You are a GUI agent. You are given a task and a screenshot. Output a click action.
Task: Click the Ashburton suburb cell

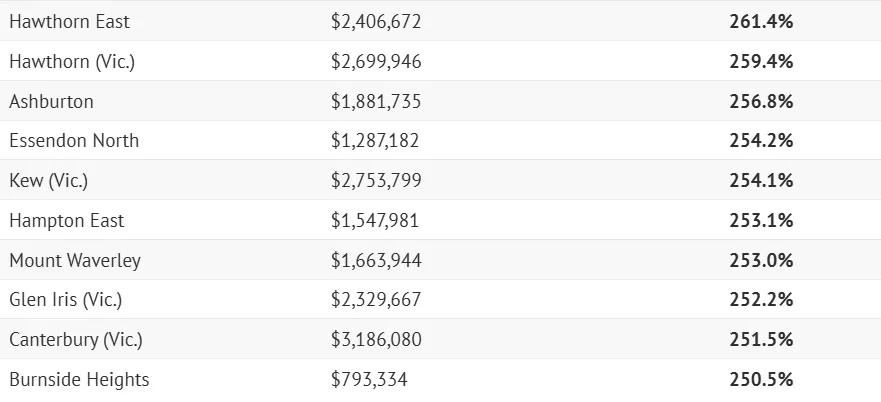51,101
